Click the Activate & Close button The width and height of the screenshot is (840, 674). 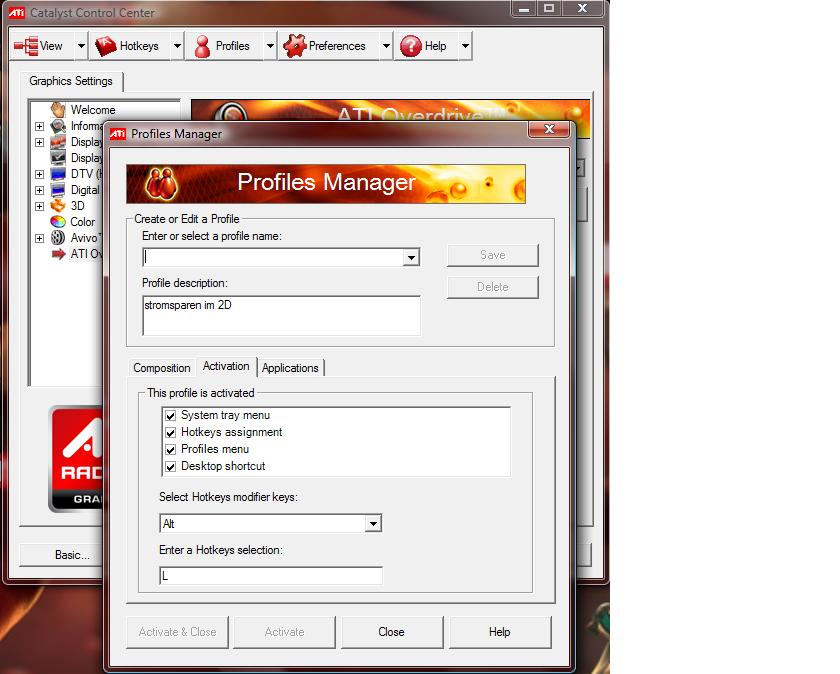point(177,632)
